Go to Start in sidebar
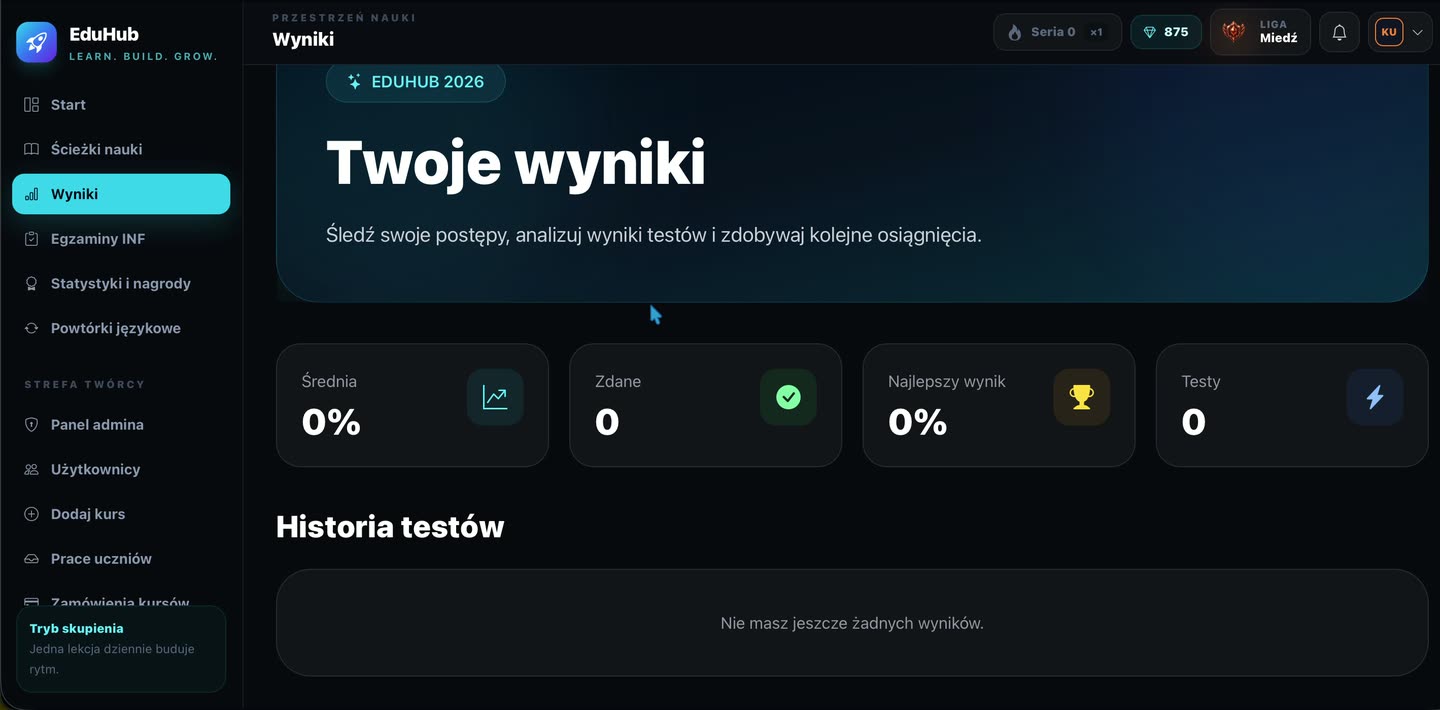The height and width of the screenshot is (710, 1440). pos(121,105)
